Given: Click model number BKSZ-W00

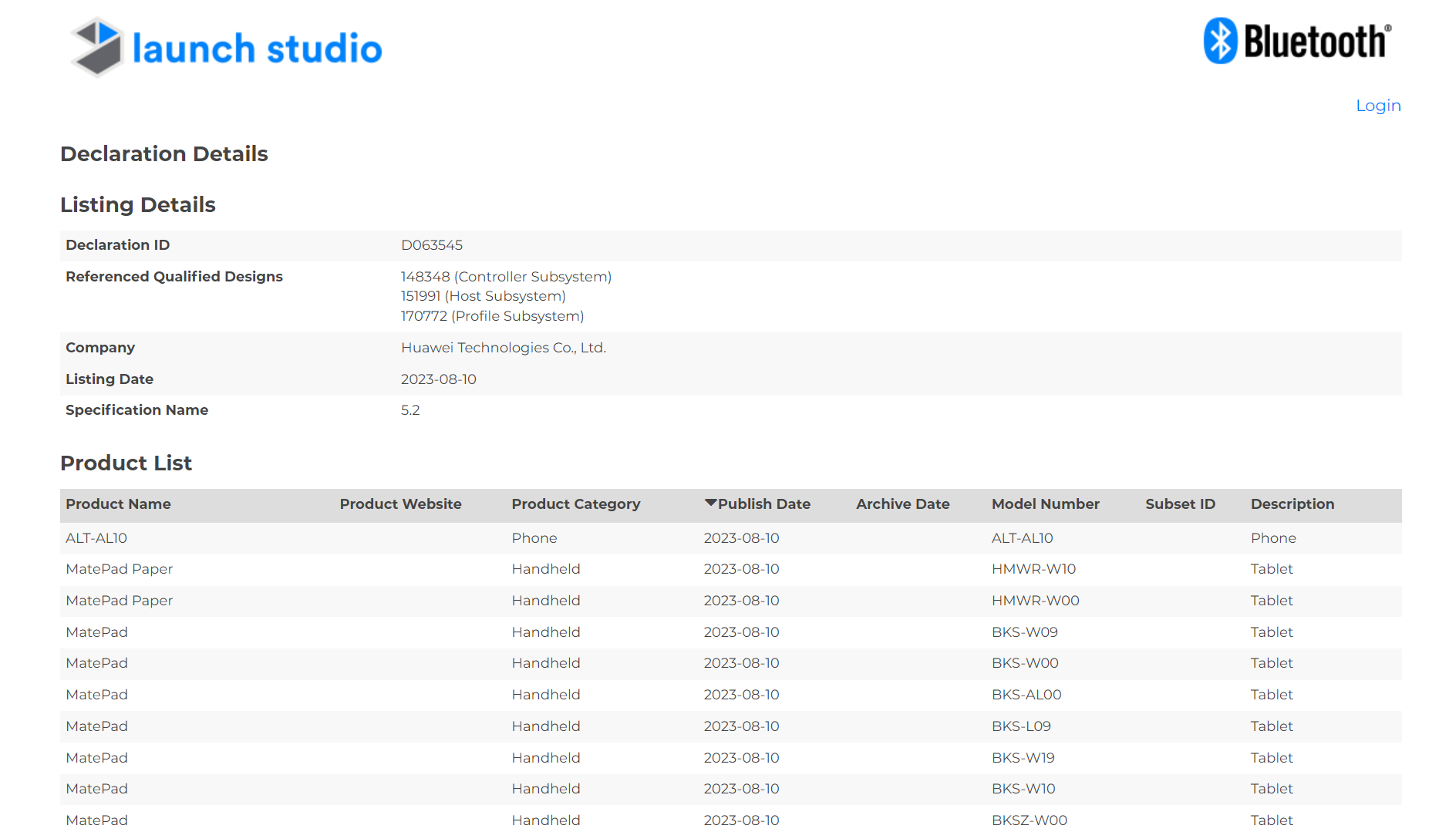Looking at the screenshot, I should pos(1030,820).
